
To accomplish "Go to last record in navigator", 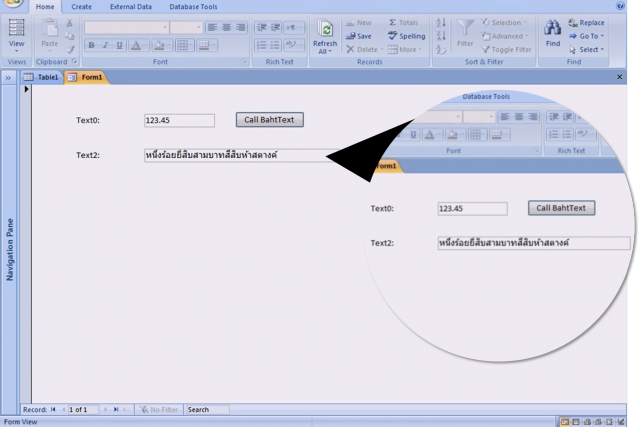I will [116, 409].
